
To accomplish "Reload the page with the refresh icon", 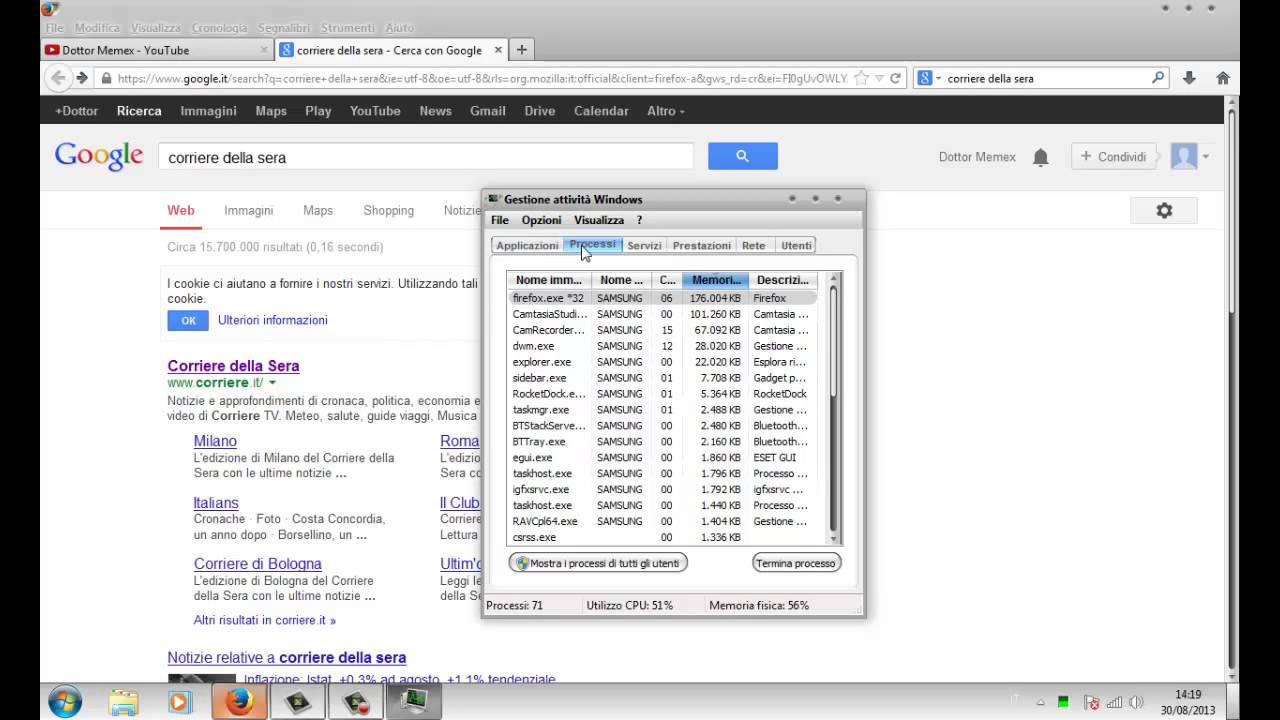I will tap(896, 78).
